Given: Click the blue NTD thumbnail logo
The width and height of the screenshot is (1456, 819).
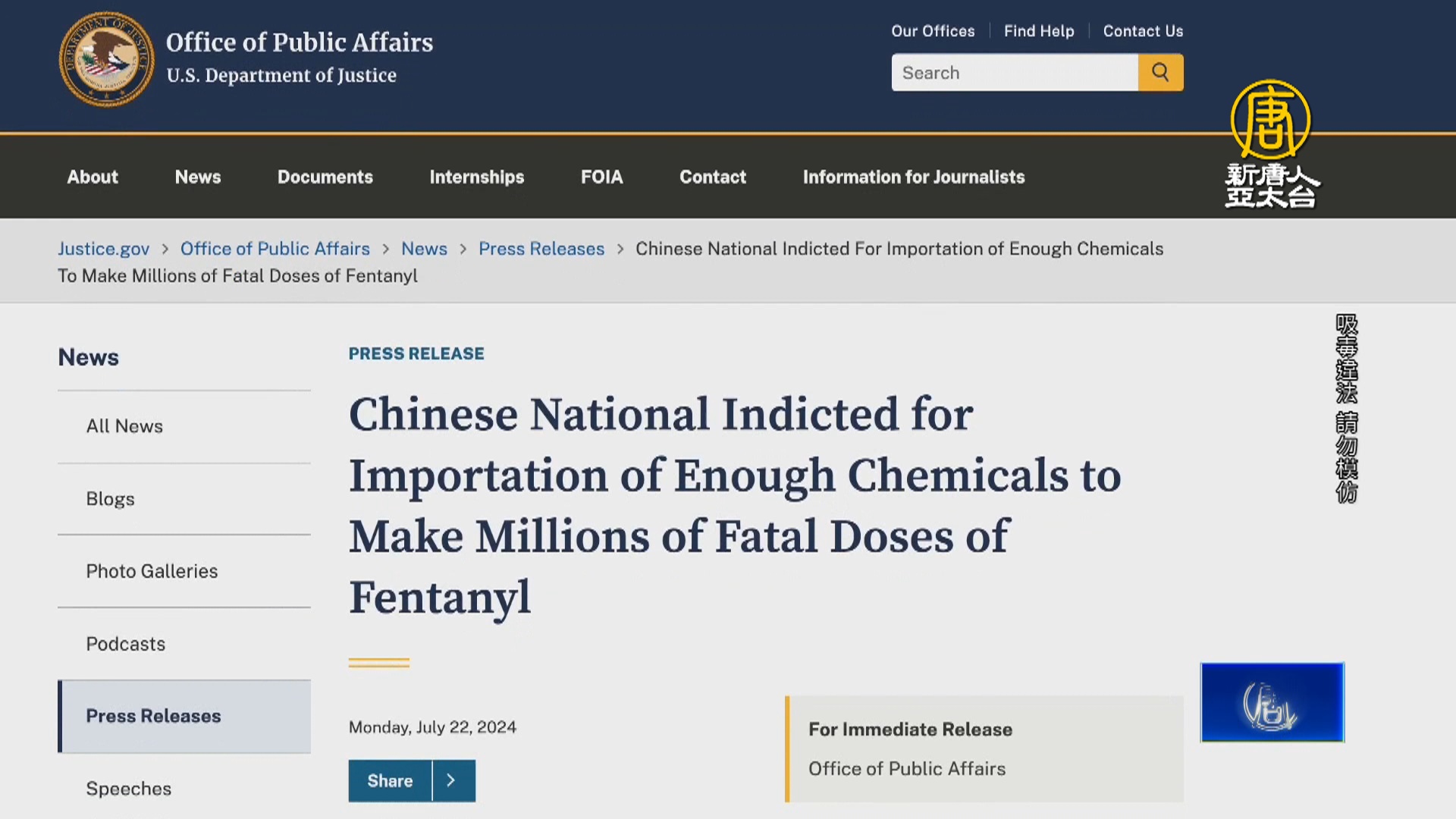Looking at the screenshot, I should 1272,702.
